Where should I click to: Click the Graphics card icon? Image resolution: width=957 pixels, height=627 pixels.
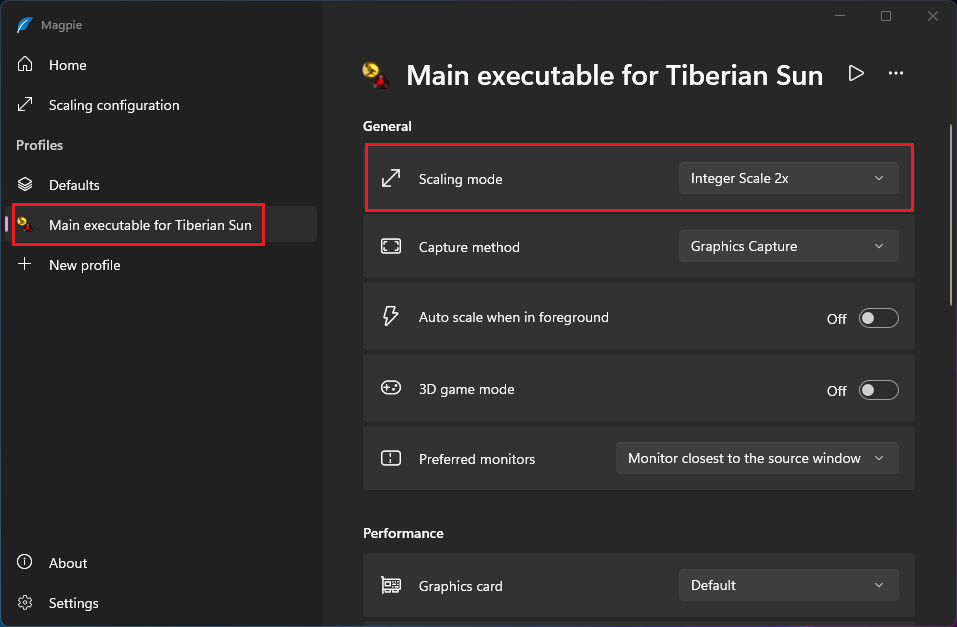point(391,586)
